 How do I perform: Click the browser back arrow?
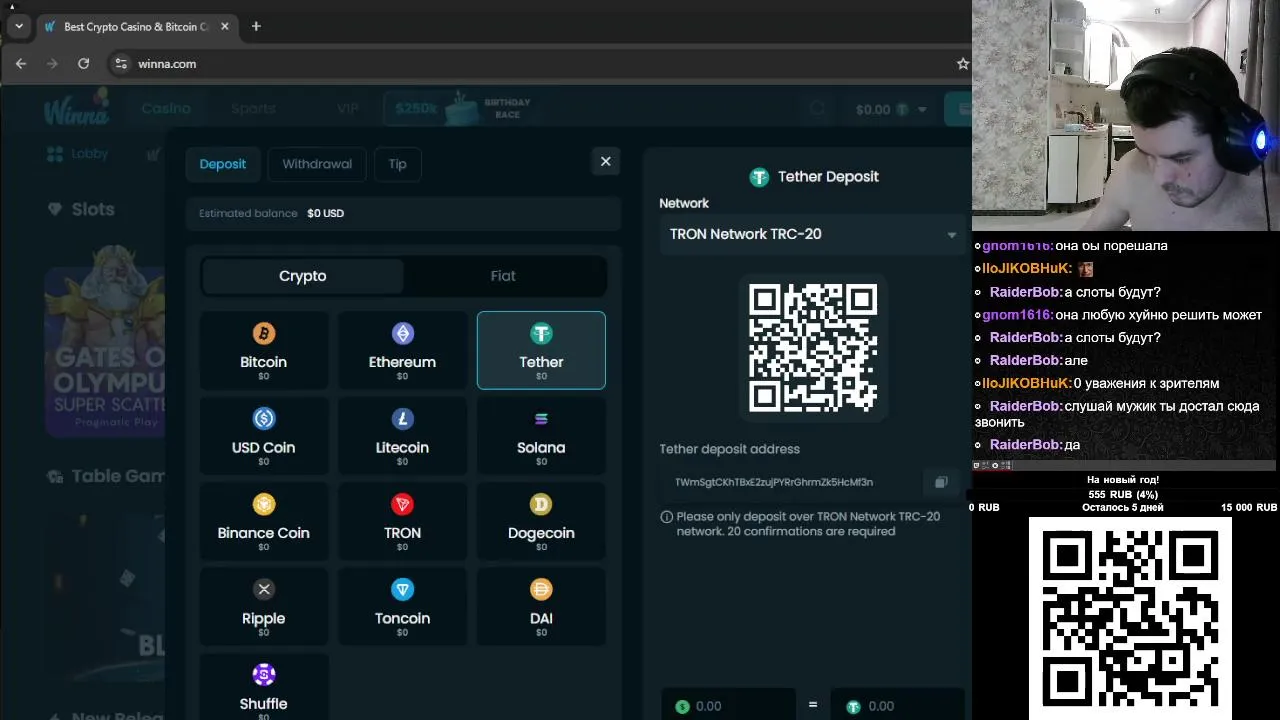tap(21, 63)
